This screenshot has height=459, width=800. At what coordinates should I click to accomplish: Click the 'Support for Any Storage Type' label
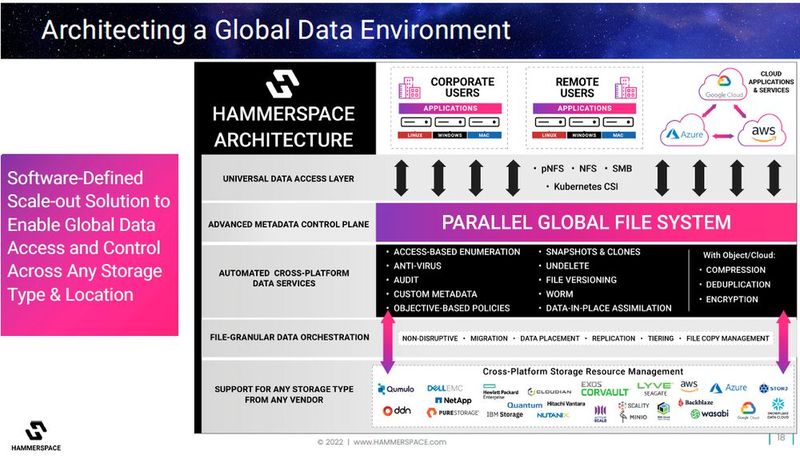284,394
